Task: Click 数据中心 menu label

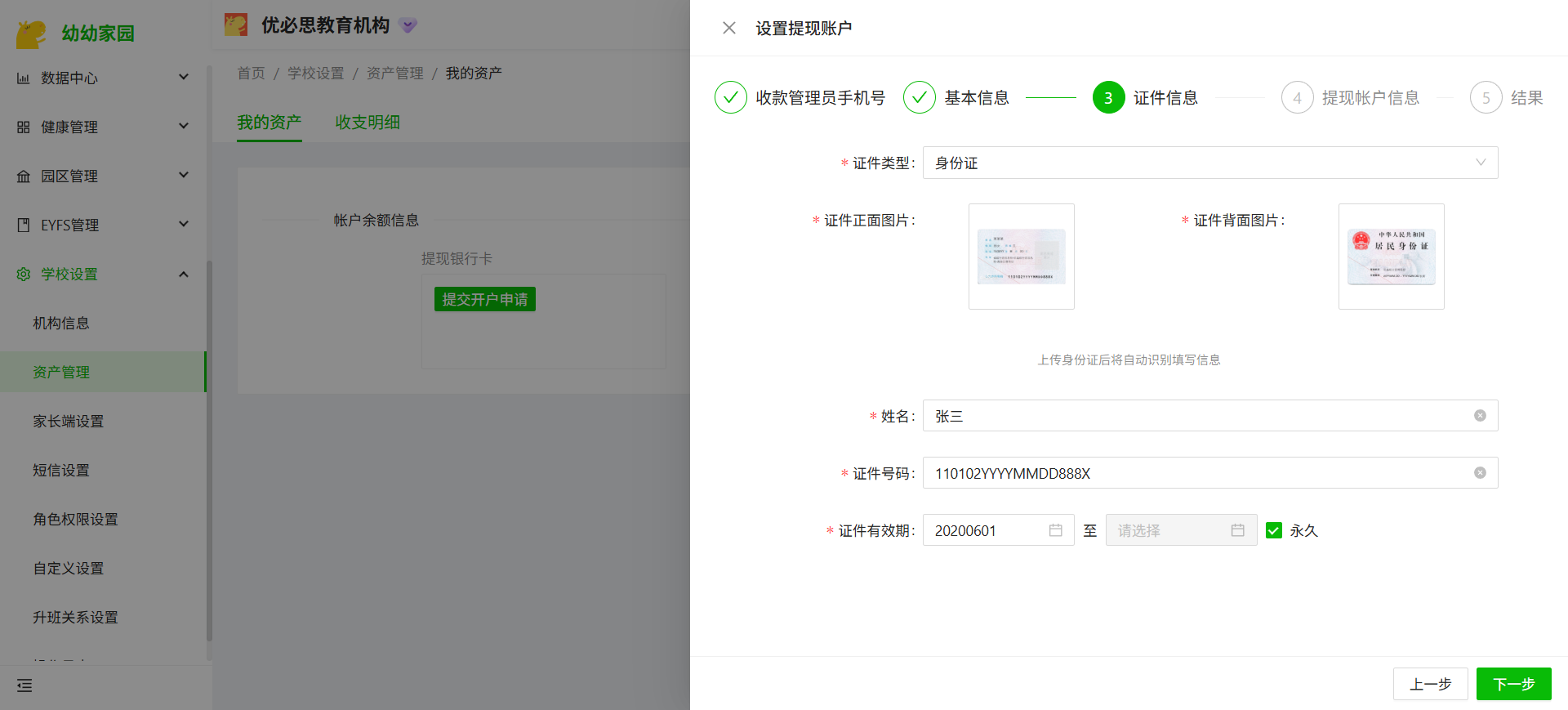Action: 69,78
